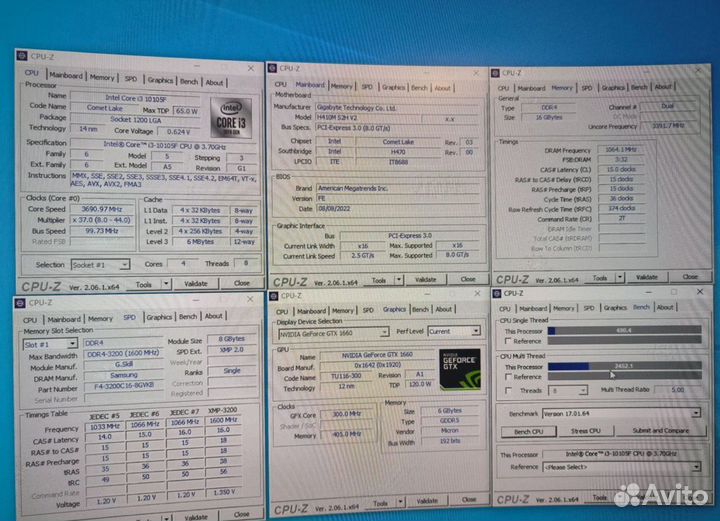Click the Multi Thread This Processor score bar
The height and width of the screenshot is (521, 720).
click(x=624, y=366)
